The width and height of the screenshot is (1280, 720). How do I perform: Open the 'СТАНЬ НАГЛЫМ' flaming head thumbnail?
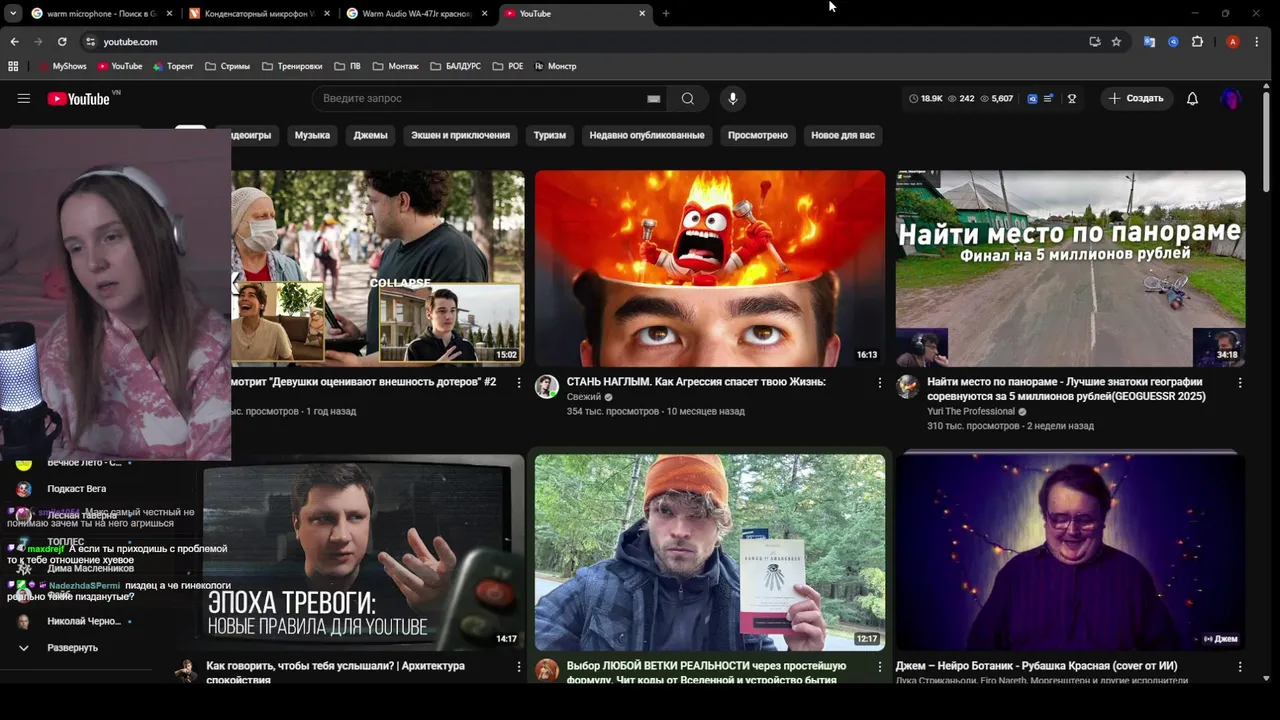point(710,268)
